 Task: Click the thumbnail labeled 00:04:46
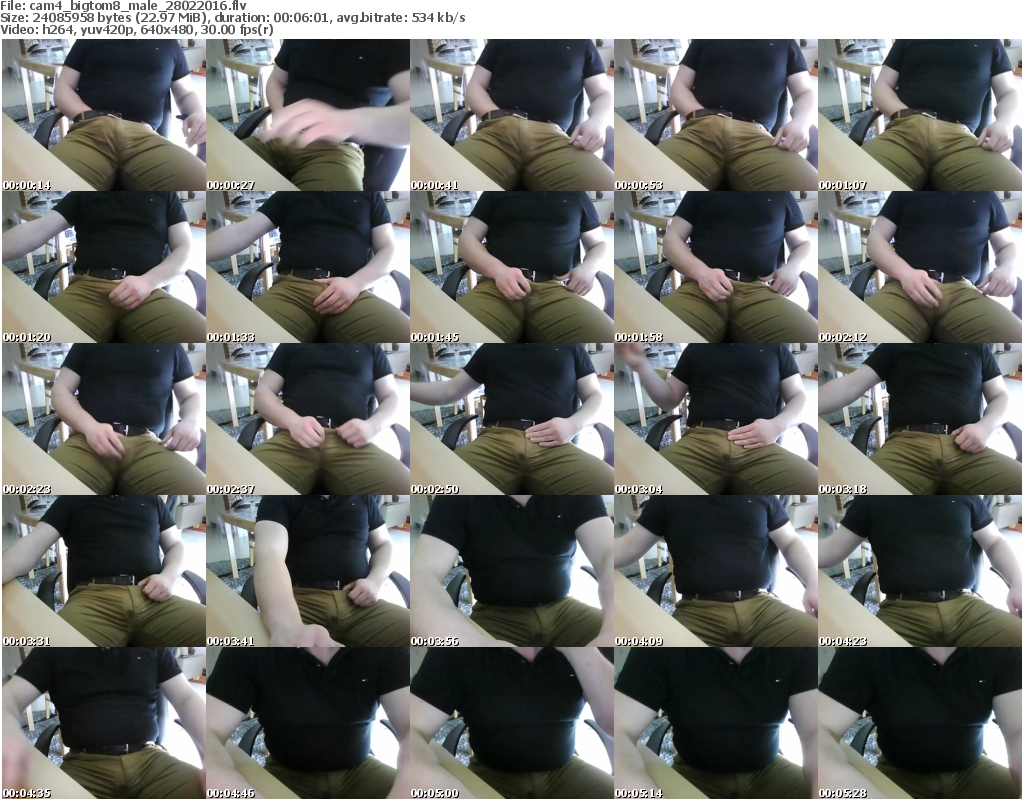(308, 723)
